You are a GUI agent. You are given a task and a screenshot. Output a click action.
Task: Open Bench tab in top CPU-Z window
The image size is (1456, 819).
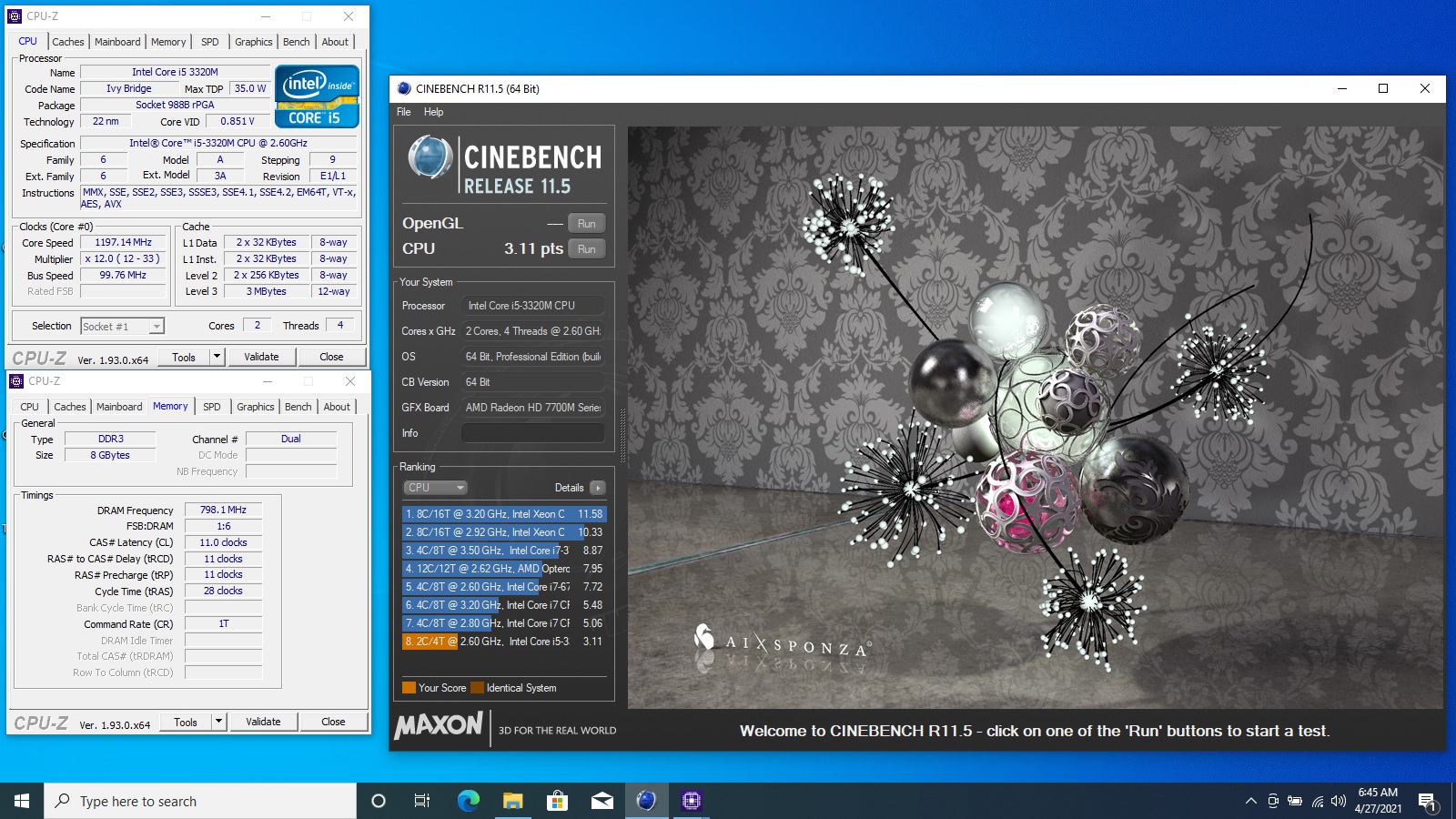click(x=297, y=42)
